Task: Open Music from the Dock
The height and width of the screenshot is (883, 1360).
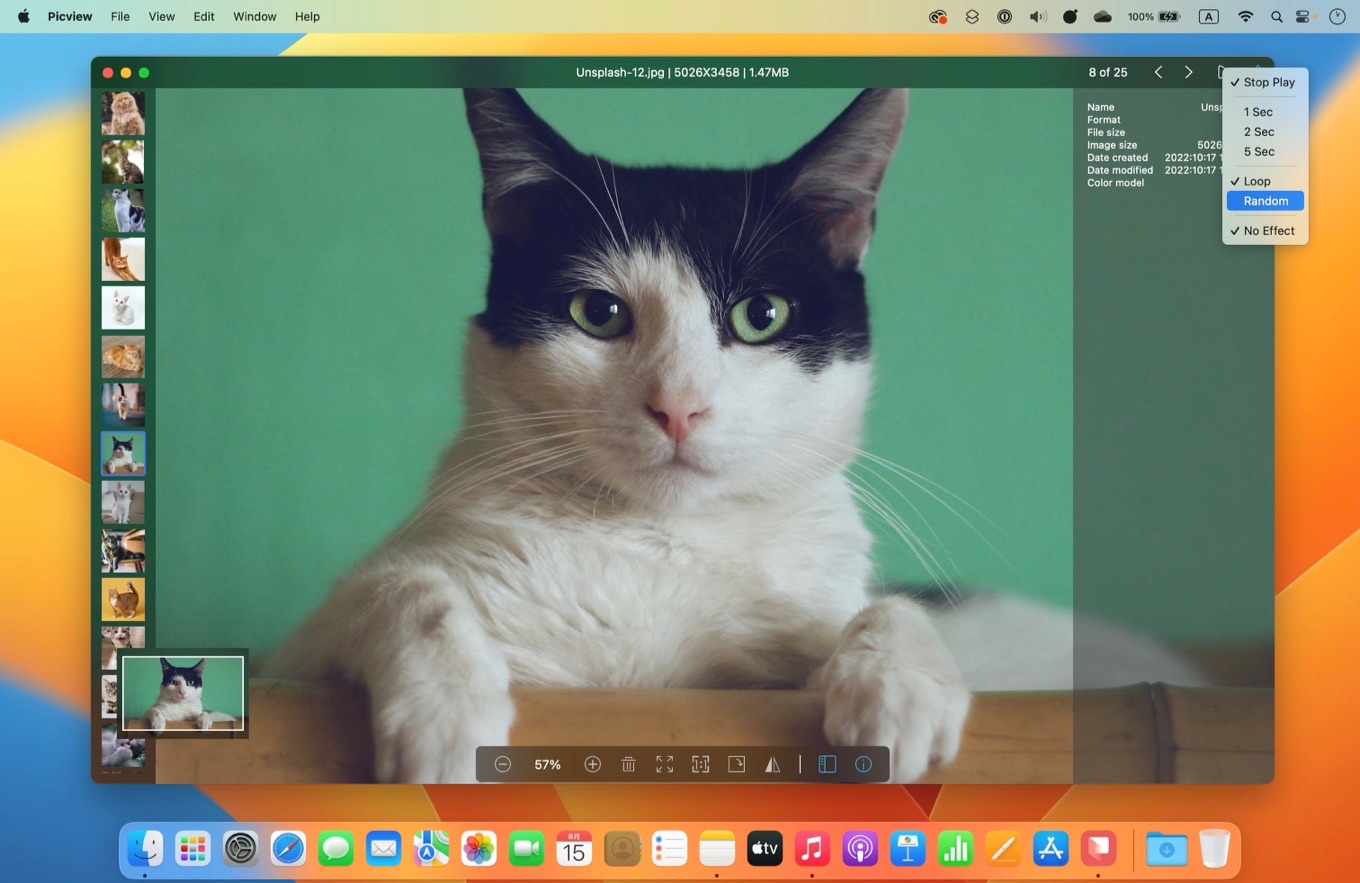Action: (812, 849)
